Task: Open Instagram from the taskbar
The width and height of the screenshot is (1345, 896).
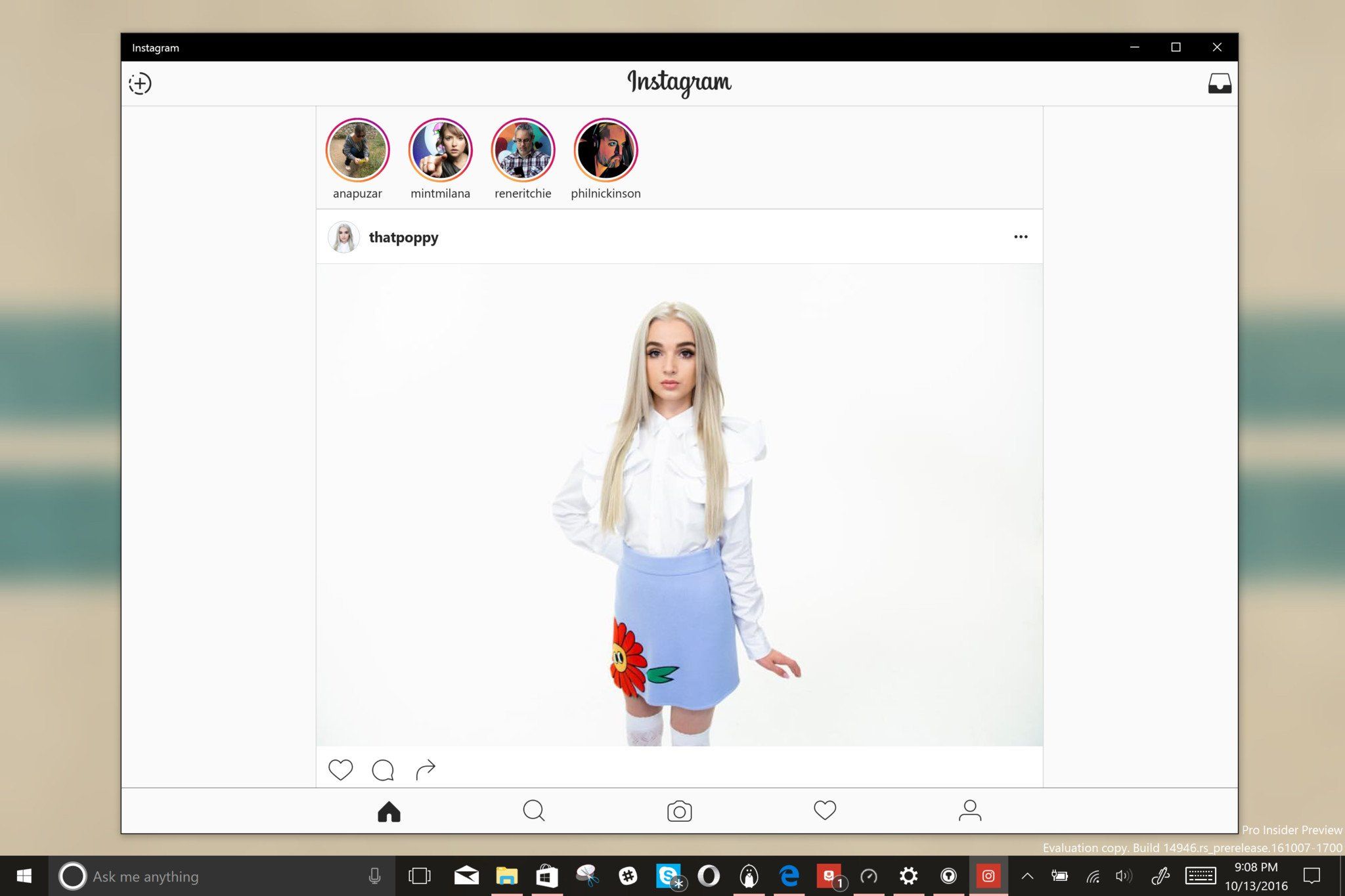Action: (x=988, y=876)
